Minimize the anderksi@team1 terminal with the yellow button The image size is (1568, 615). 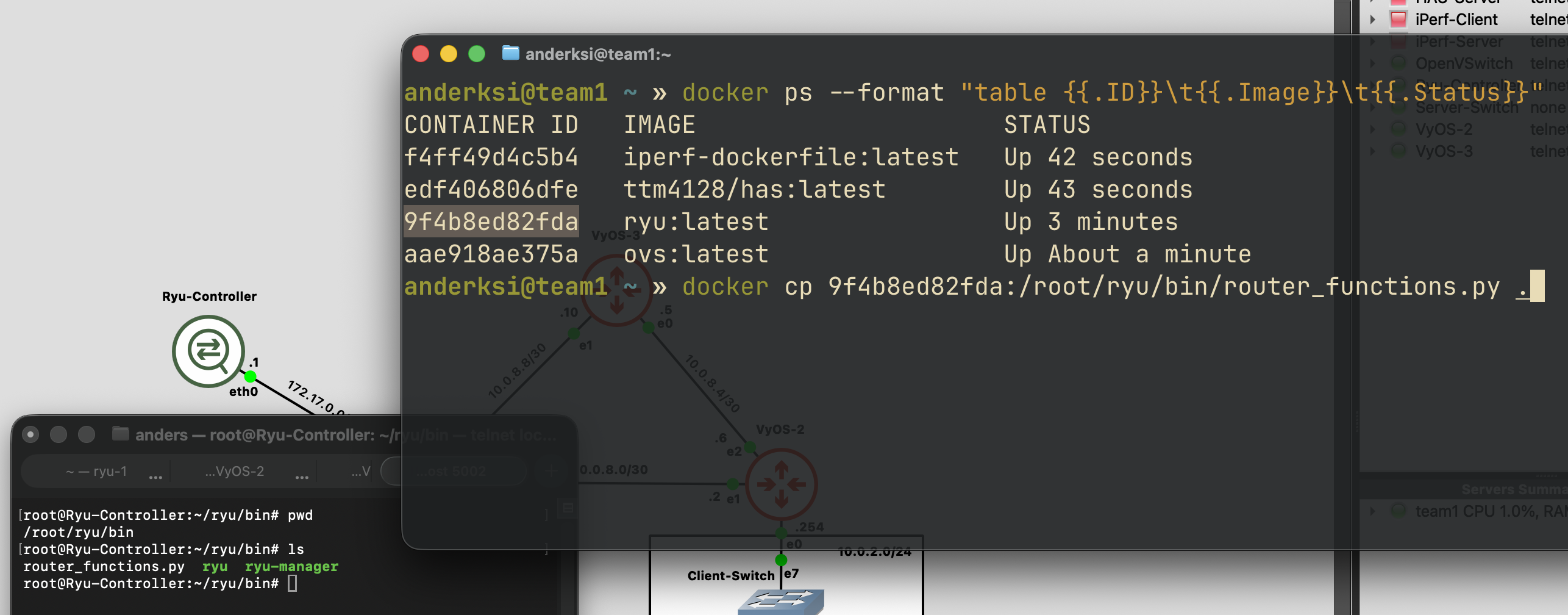pos(449,54)
